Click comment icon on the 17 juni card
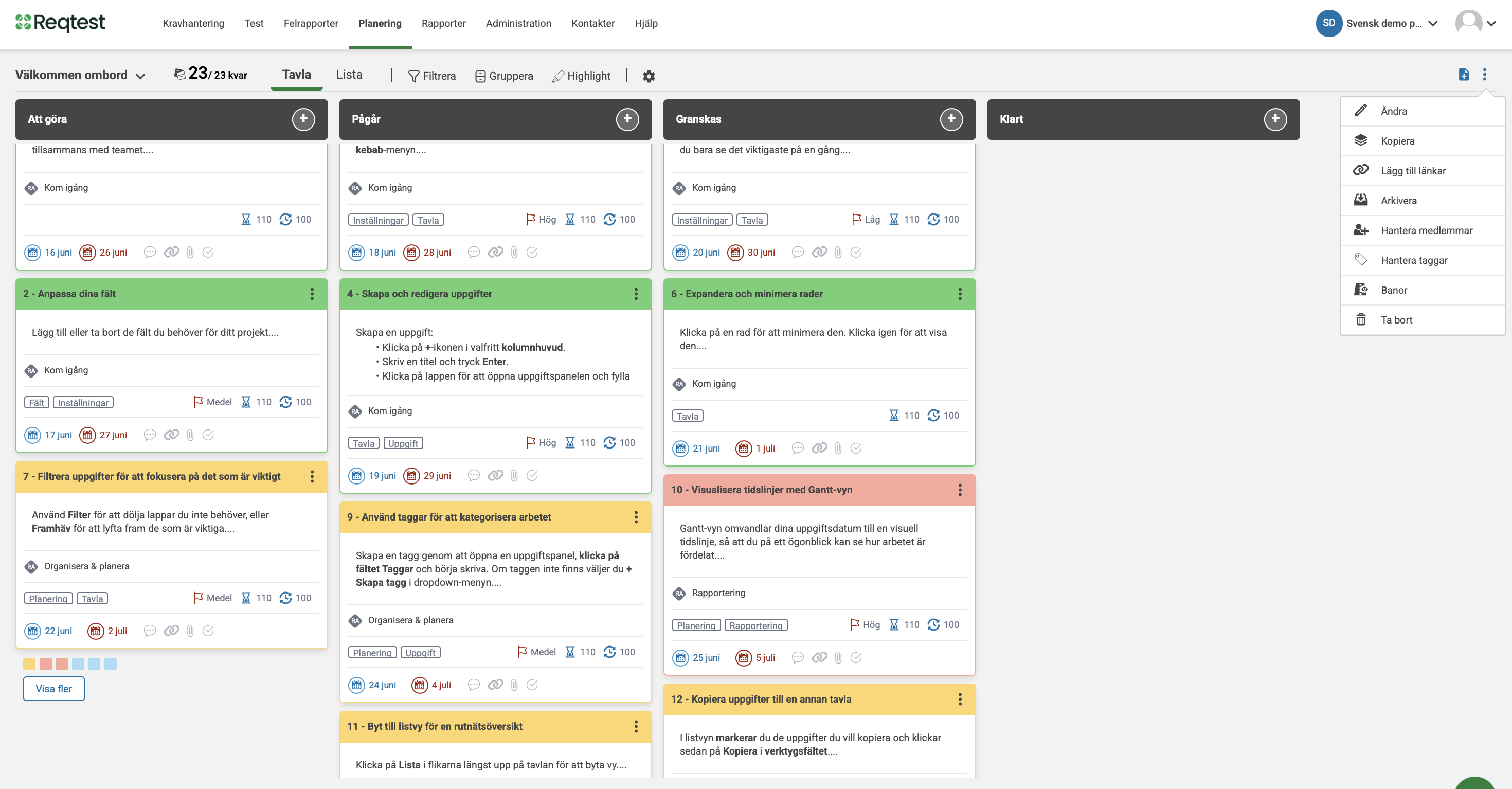 coord(150,435)
